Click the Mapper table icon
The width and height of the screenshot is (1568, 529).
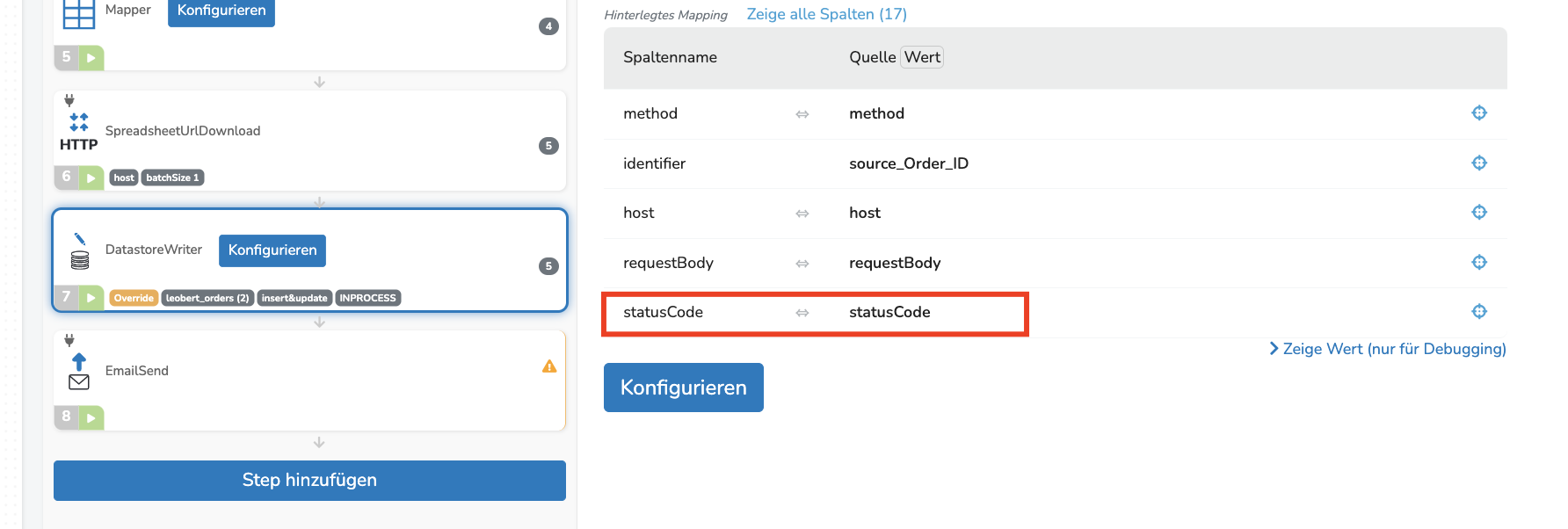(x=79, y=13)
